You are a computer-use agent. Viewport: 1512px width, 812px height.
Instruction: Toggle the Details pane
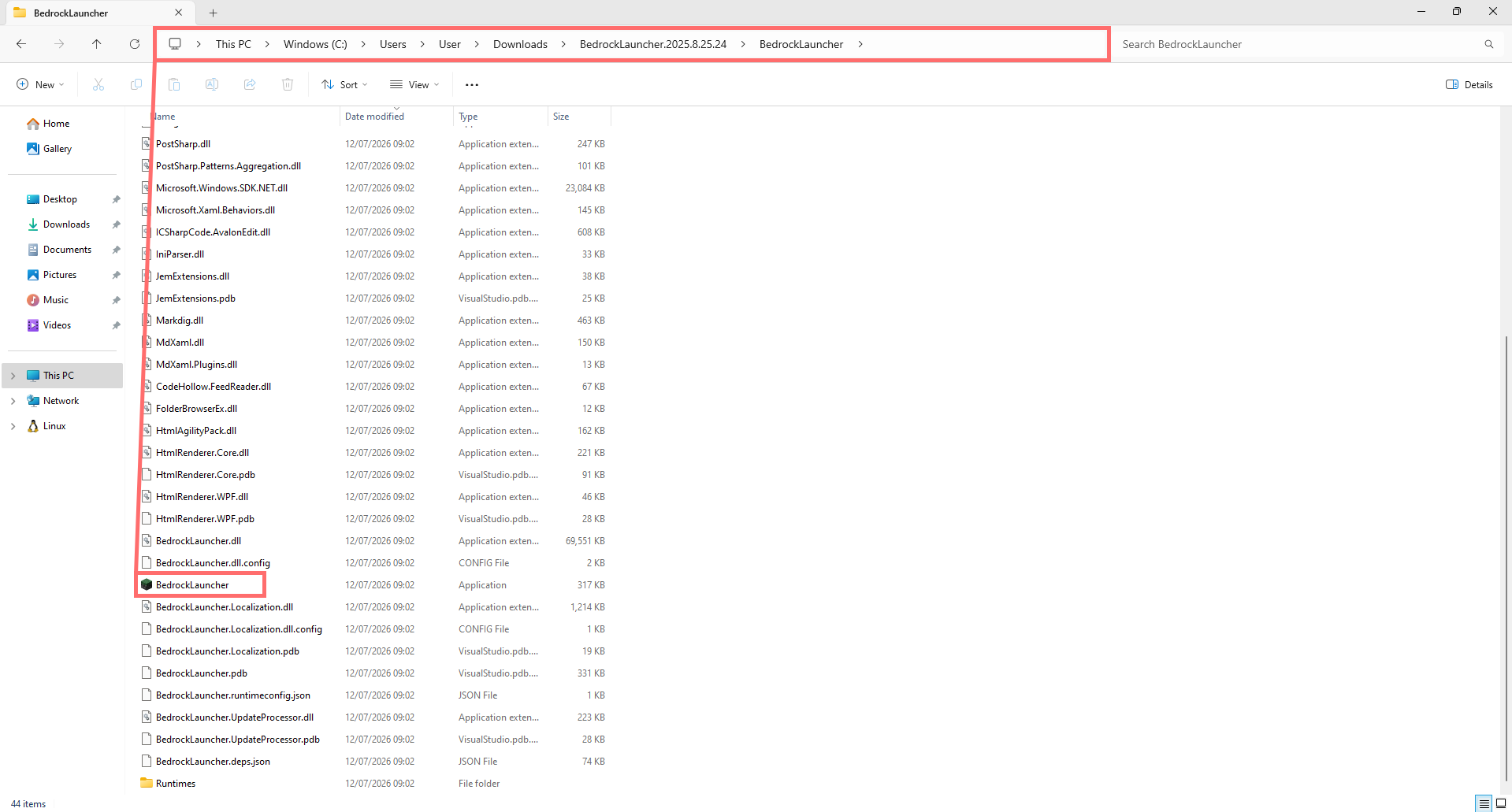(x=1469, y=84)
